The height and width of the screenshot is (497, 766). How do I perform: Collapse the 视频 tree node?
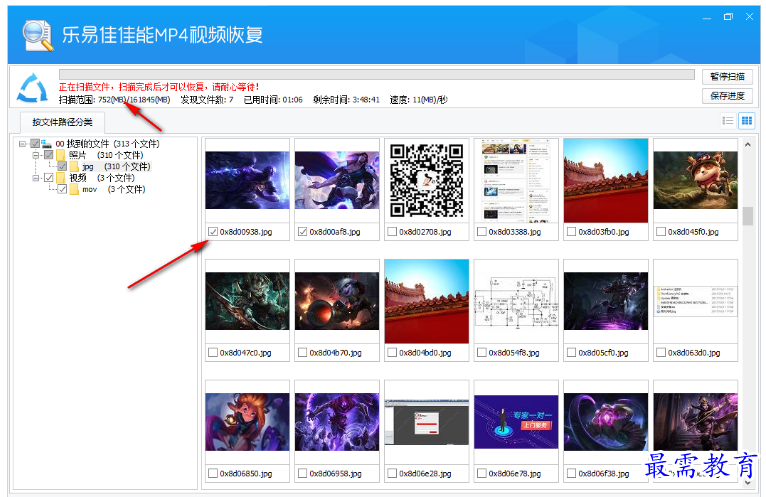click(x=35, y=178)
